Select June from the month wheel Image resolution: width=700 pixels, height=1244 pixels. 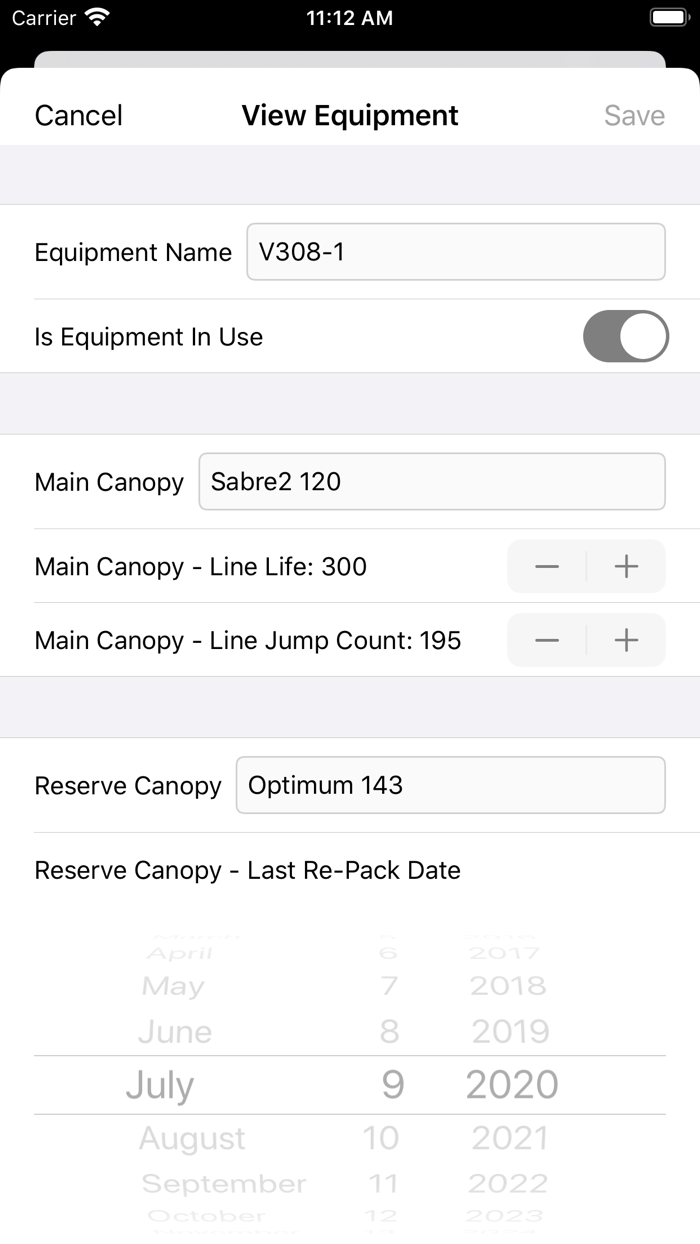point(174,1031)
